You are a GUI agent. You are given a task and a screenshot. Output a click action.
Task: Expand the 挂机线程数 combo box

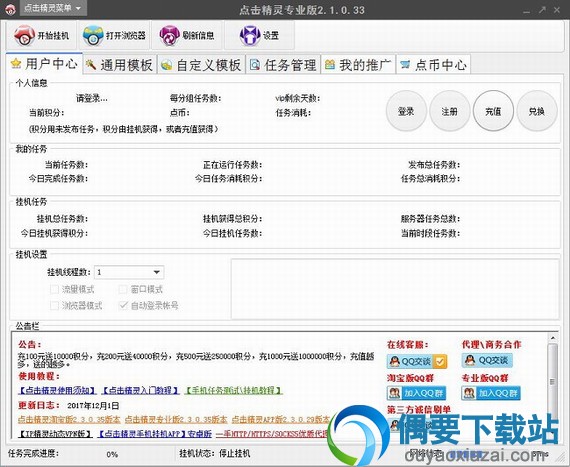tap(129, 272)
